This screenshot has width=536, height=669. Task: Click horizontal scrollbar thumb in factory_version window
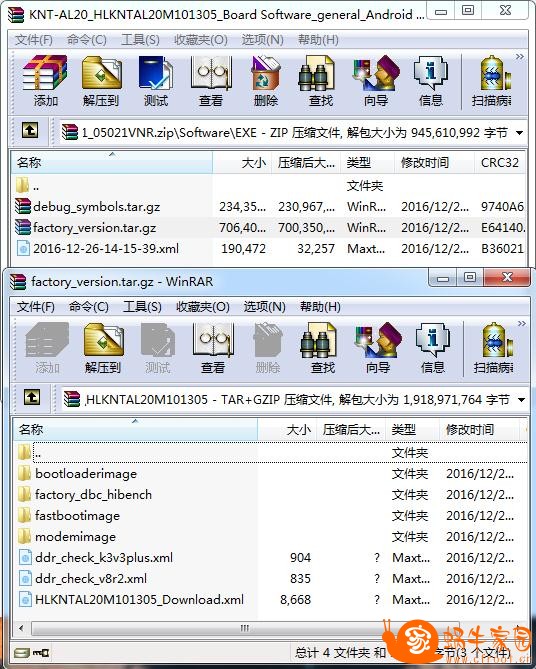(x=245, y=628)
